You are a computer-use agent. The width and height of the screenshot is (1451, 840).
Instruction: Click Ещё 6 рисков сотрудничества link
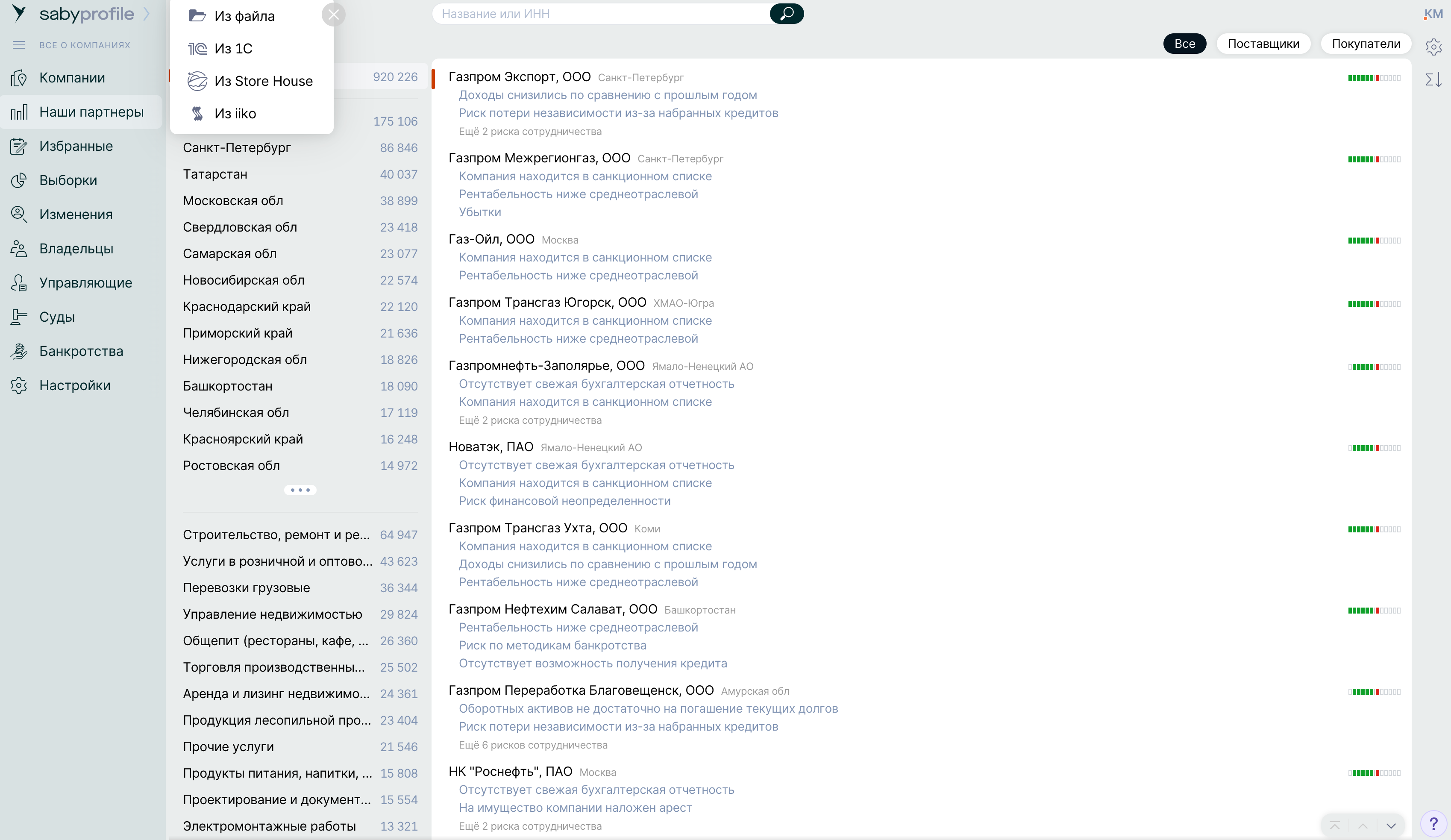tap(533, 744)
